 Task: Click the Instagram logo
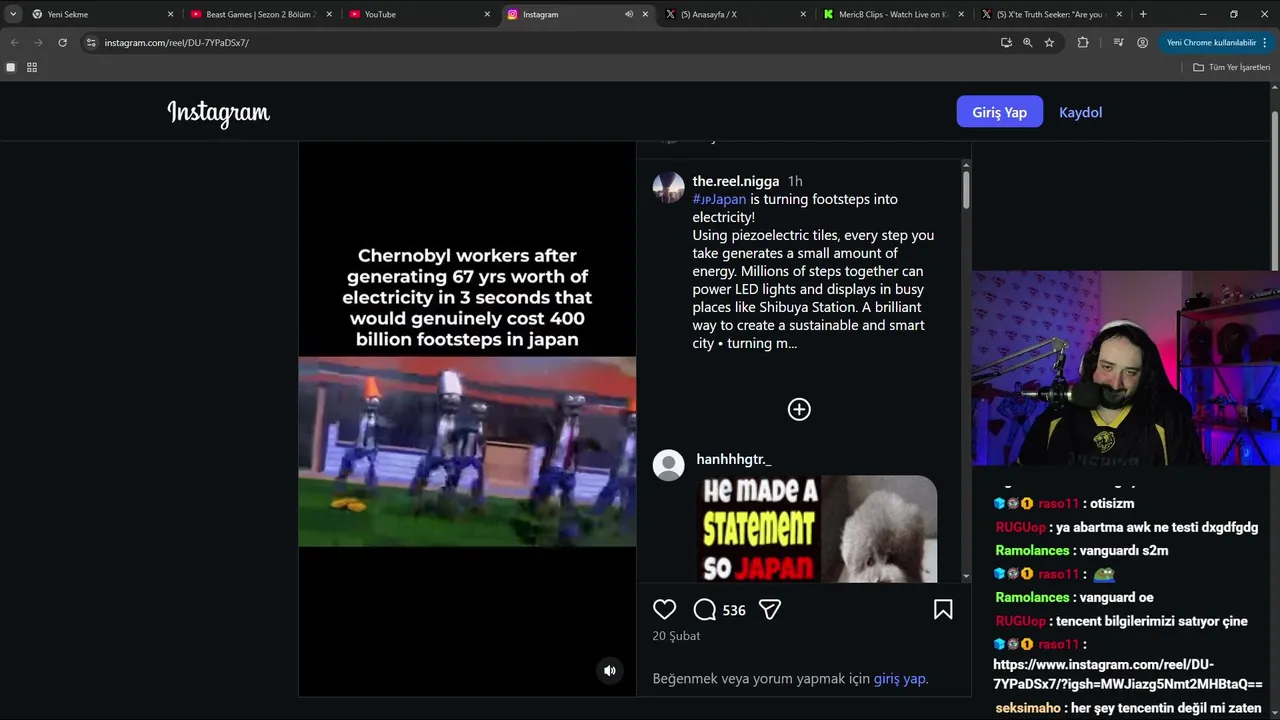pos(218,113)
